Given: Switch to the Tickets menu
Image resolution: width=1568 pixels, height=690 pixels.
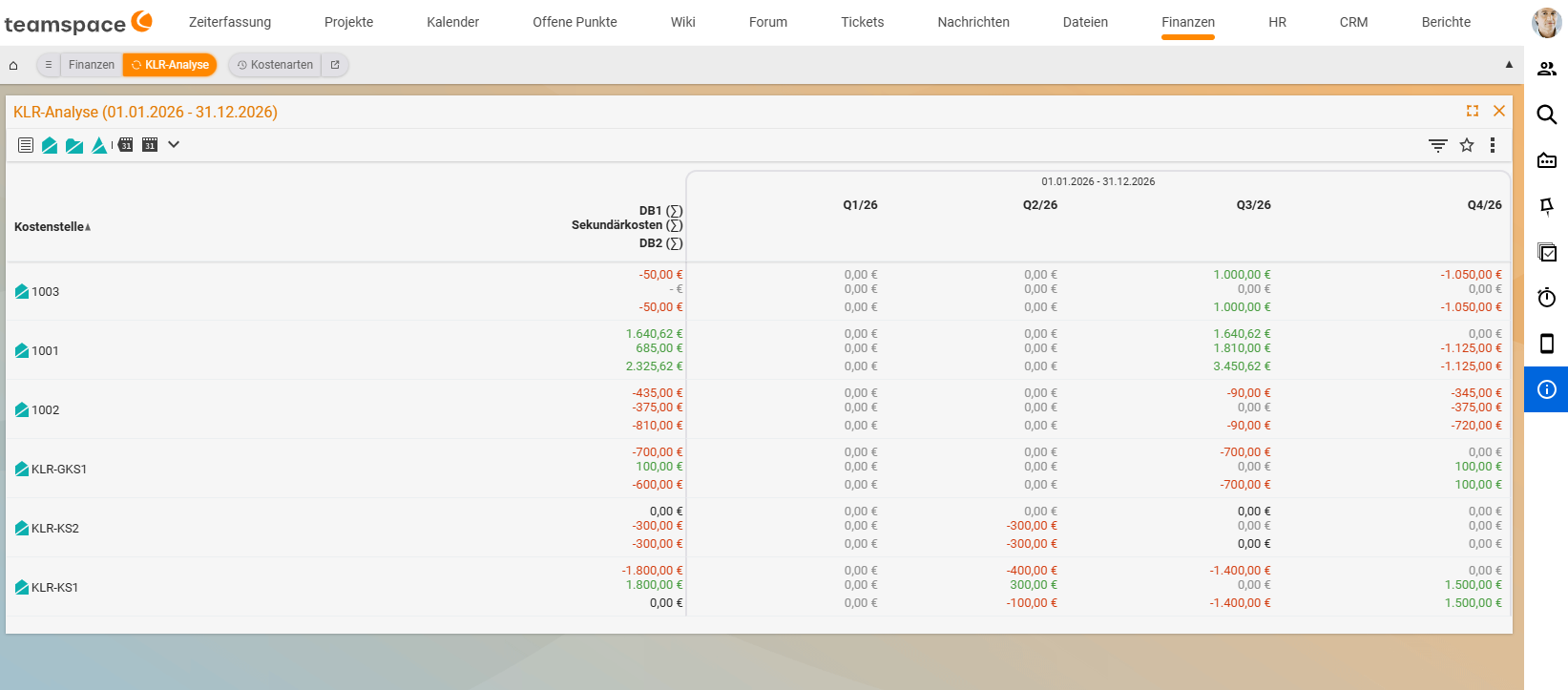Looking at the screenshot, I should tap(863, 22).
